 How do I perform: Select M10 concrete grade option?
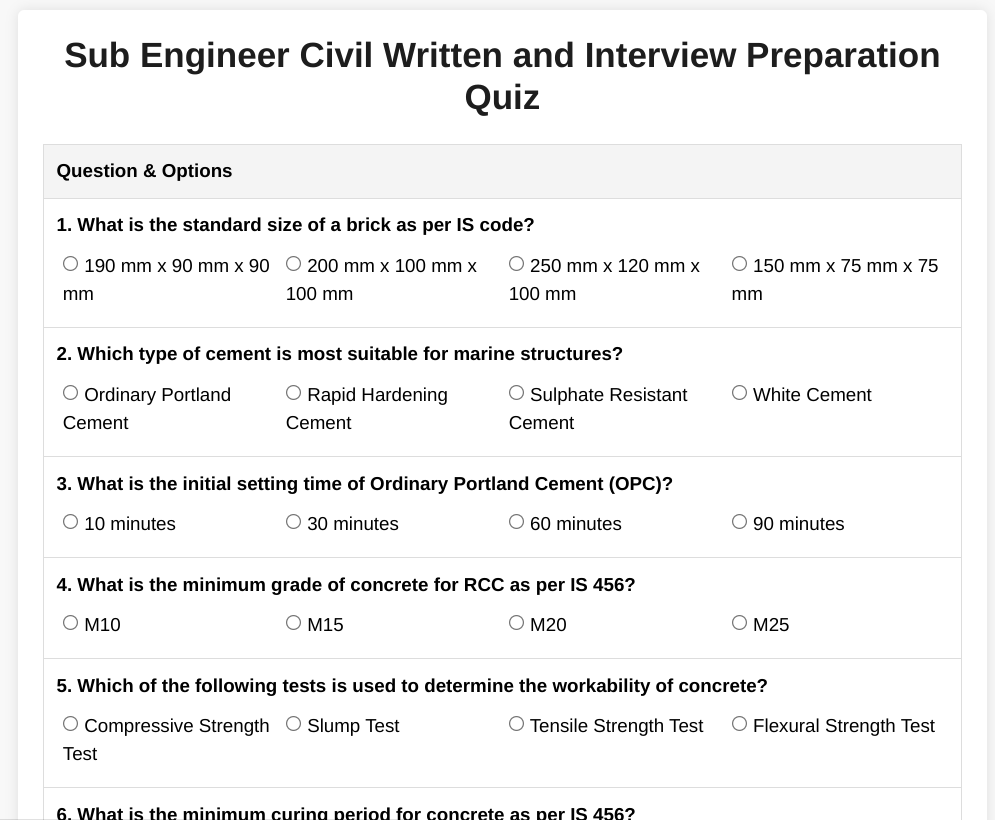click(x=70, y=622)
